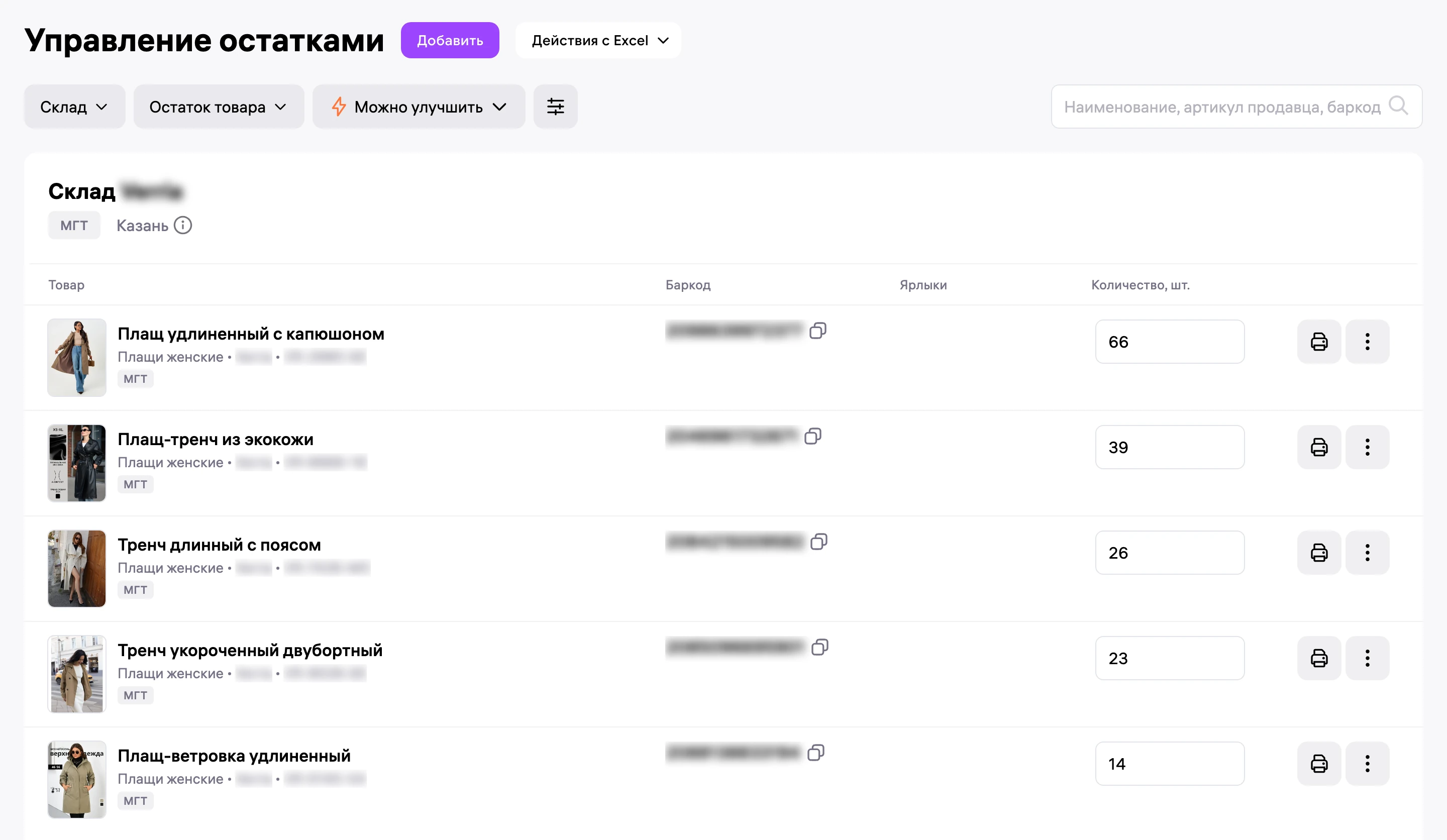Print label for Плащ-тренч из экокожи
The height and width of the screenshot is (840, 1447).
click(1319, 447)
